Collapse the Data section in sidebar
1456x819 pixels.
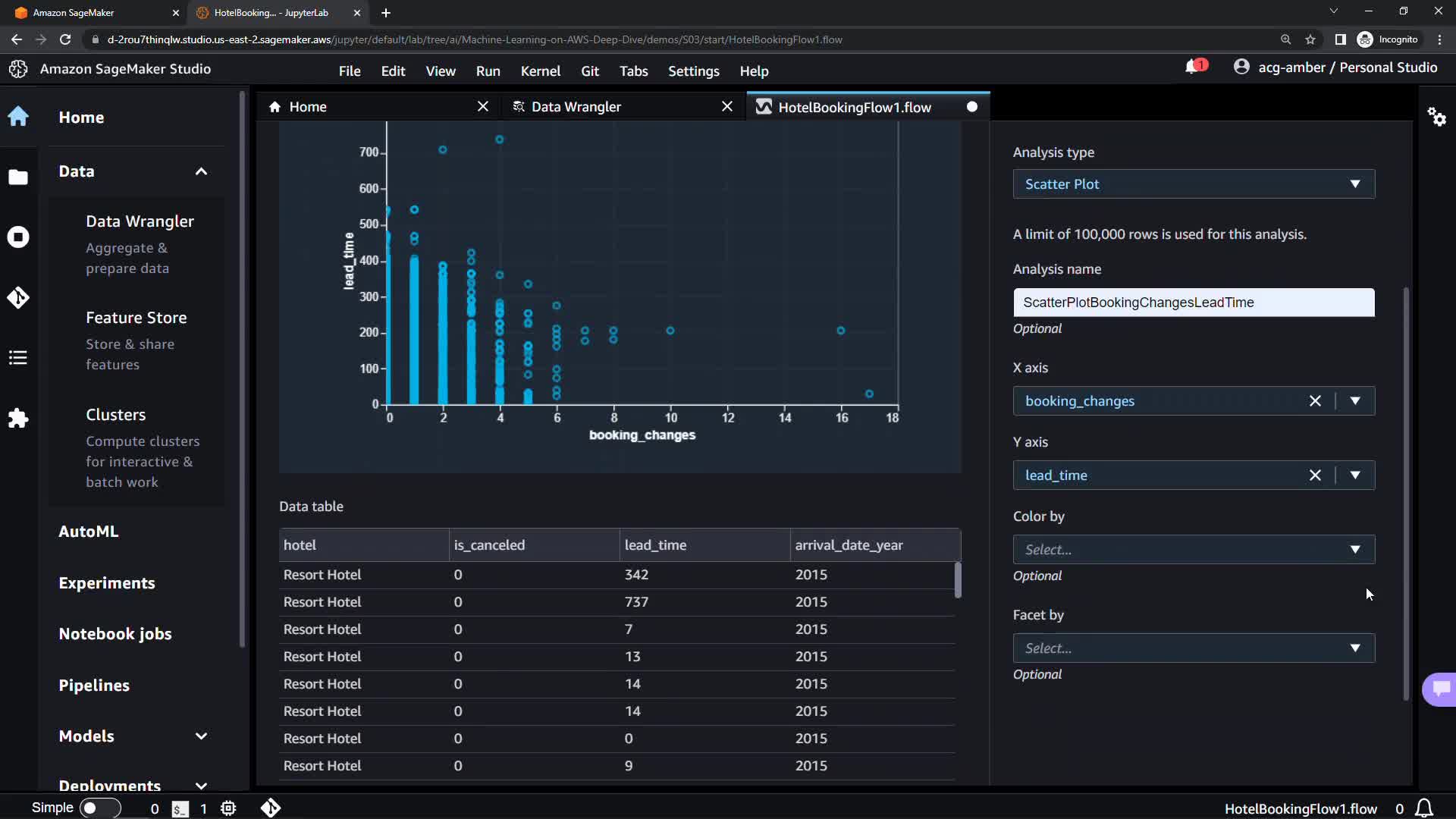coord(201,171)
